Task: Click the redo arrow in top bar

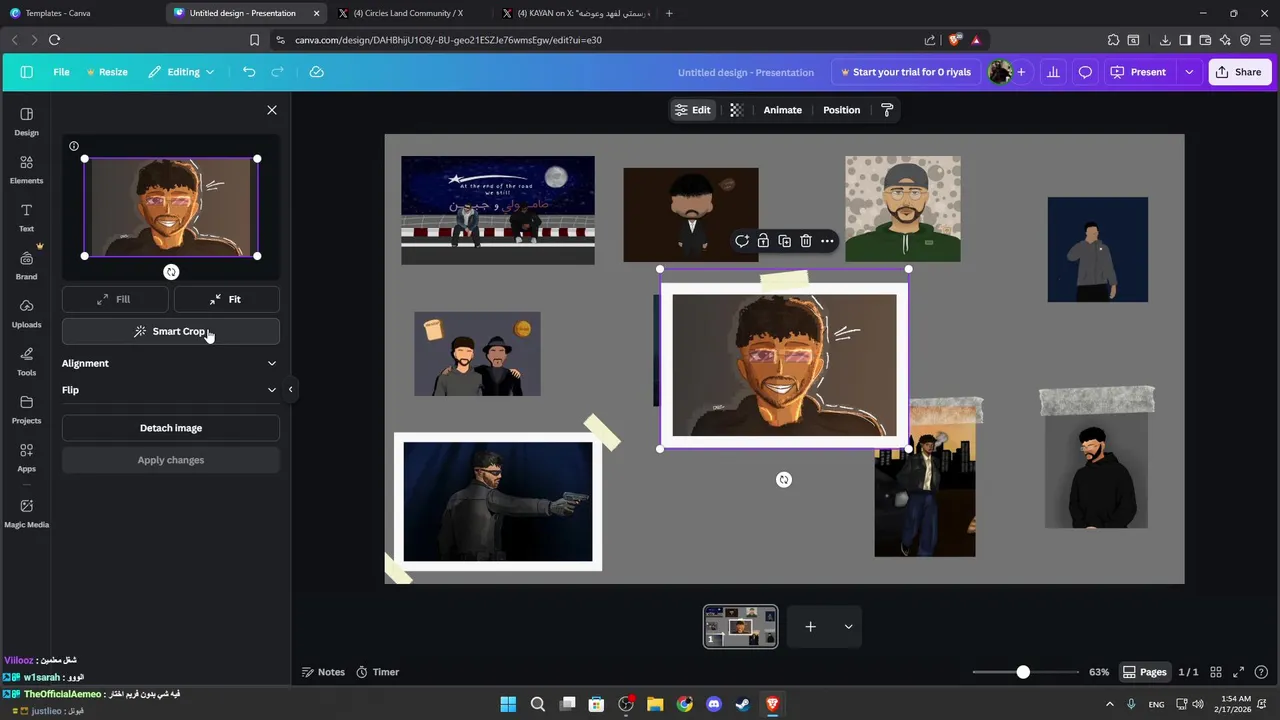Action: tap(278, 72)
